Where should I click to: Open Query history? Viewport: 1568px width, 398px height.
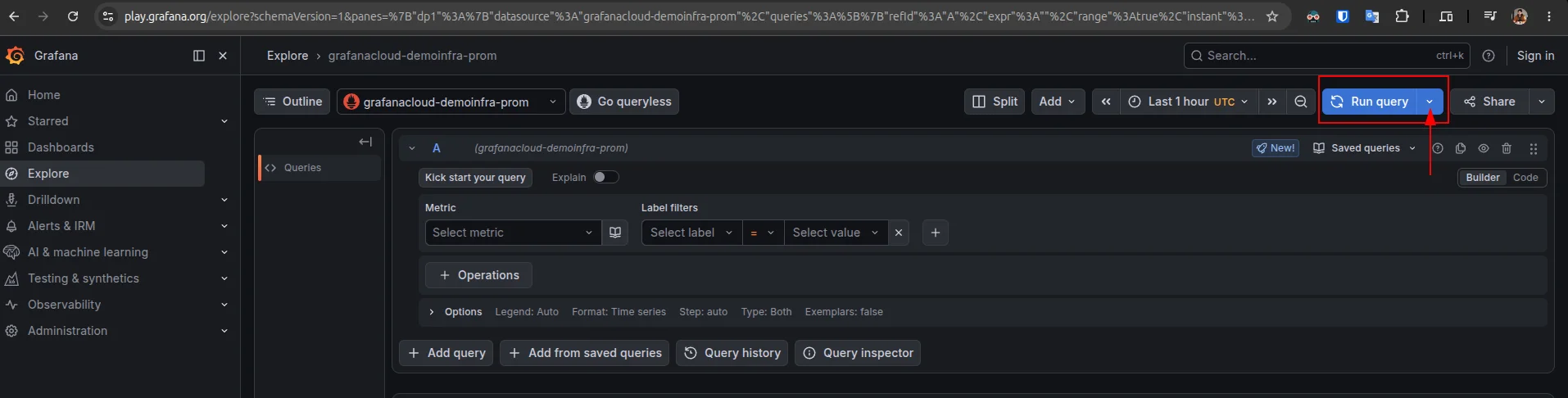[732, 353]
